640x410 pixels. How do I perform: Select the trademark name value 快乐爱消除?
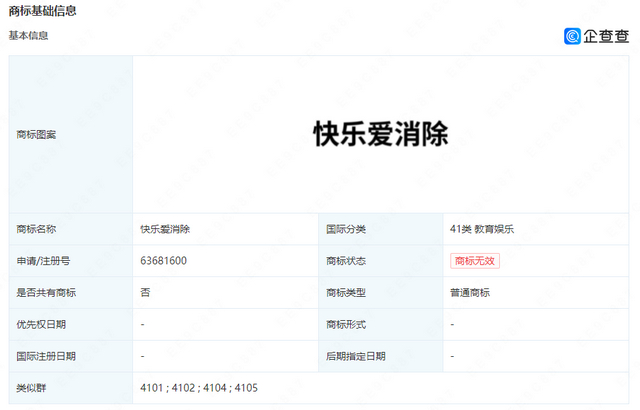tap(165, 229)
